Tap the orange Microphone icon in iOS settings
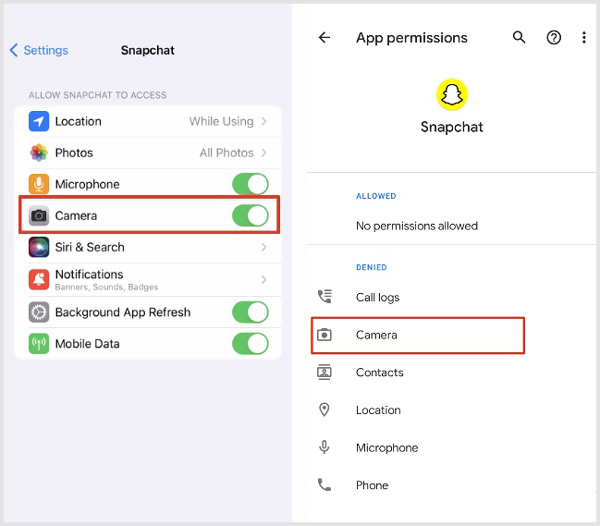The height and width of the screenshot is (526, 600). pyautogui.click(x=39, y=184)
